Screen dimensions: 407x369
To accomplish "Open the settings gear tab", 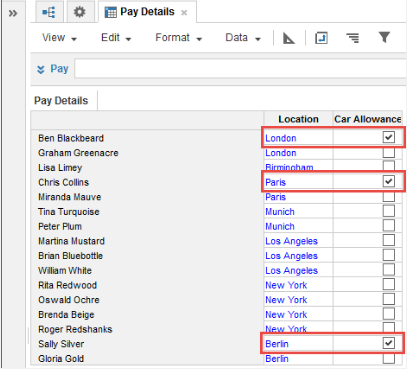I will pyautogui.click(x=79, y=12).
